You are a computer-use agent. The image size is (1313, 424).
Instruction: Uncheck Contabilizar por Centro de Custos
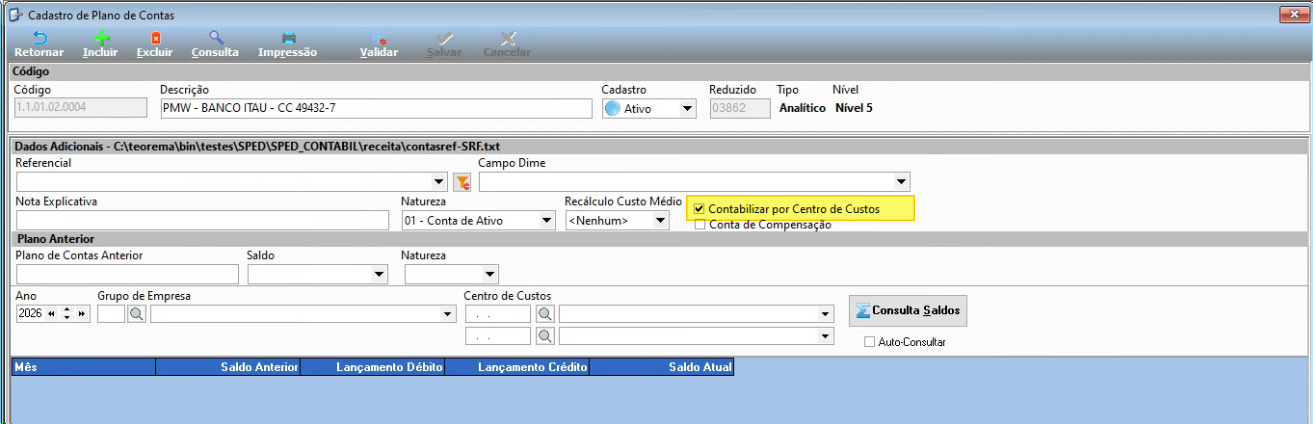coord(700,209)
